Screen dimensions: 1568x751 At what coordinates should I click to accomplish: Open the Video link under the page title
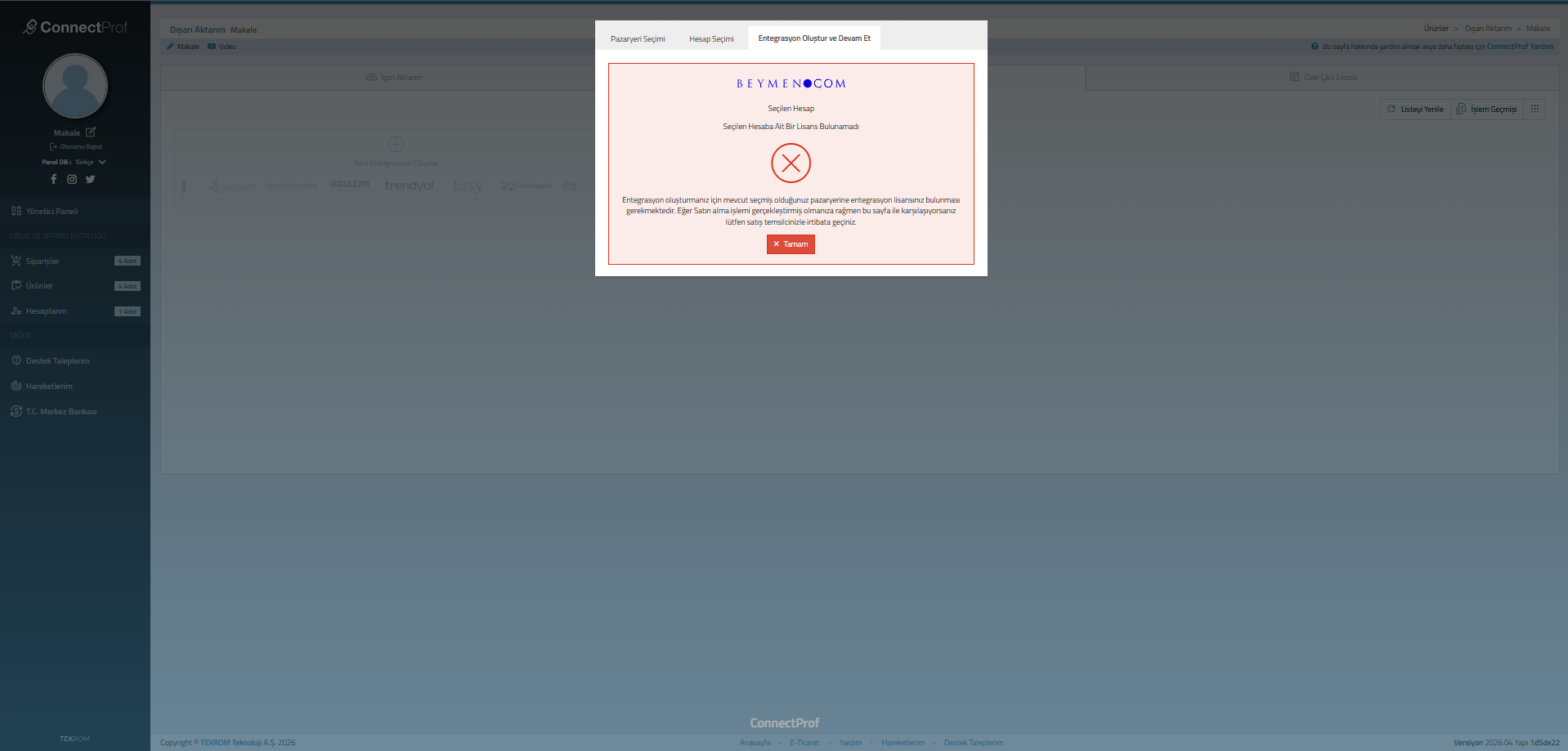coord(226,47)
